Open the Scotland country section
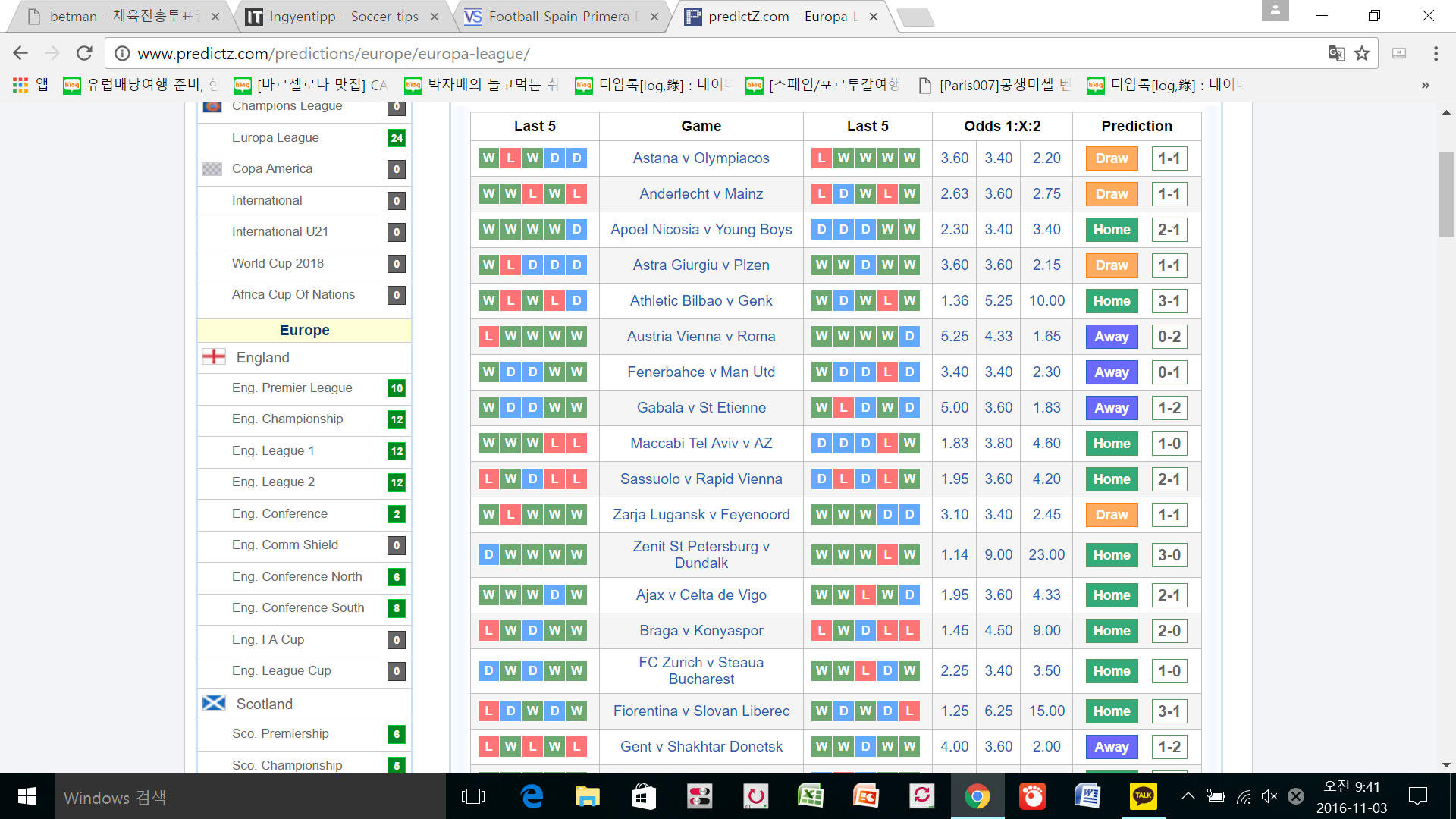 (265, 704)
